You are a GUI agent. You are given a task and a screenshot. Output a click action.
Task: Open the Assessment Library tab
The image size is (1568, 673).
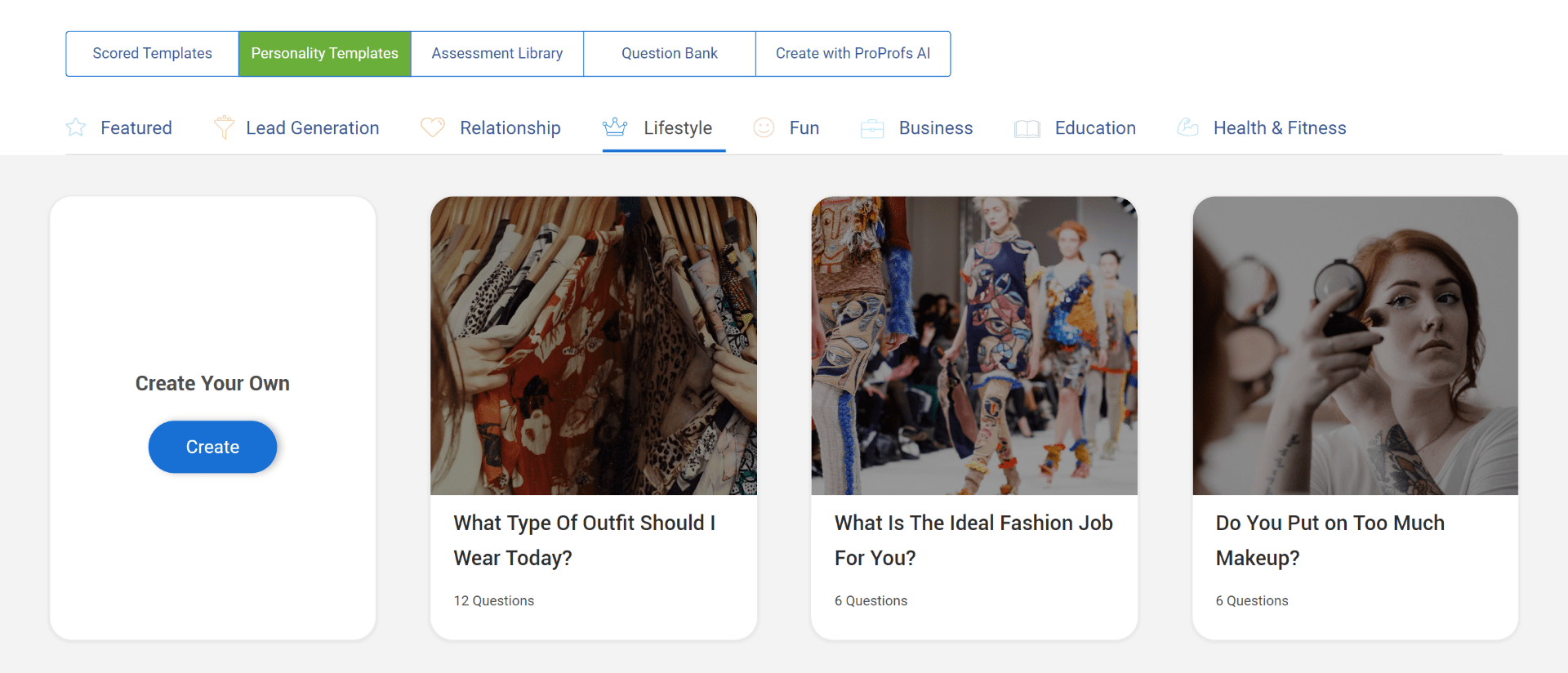(x=497, y=54)
